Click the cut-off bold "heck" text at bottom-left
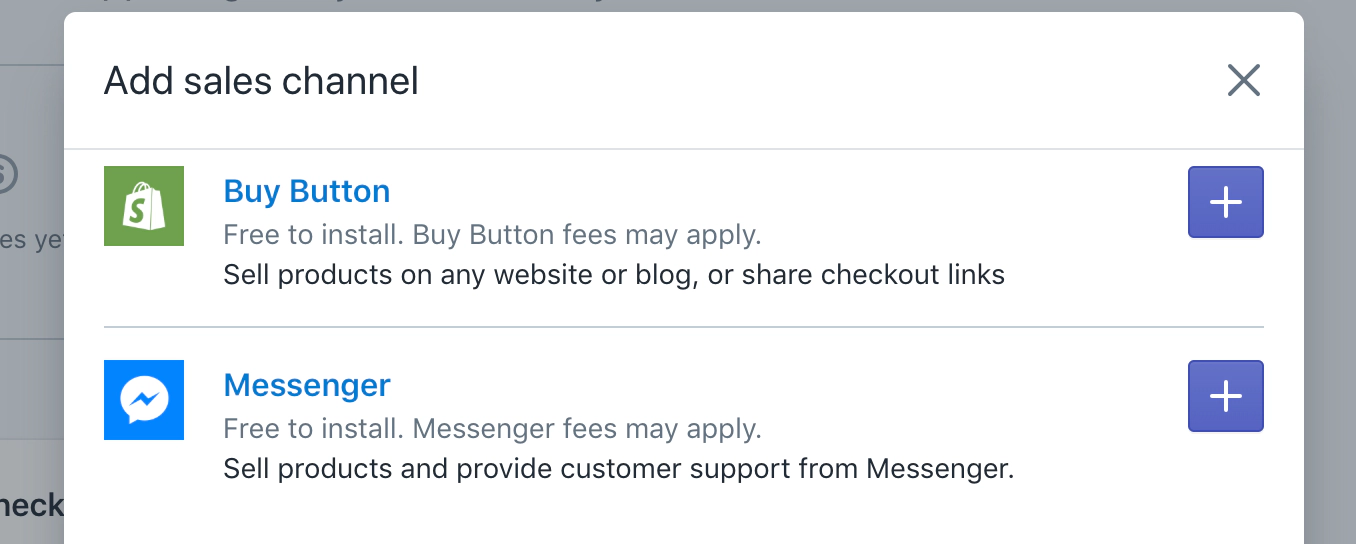 [30, 505]
